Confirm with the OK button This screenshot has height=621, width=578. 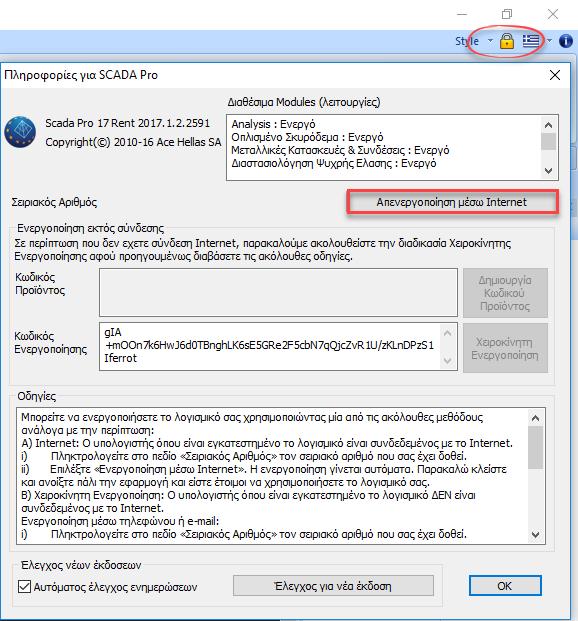click(505, 586)
